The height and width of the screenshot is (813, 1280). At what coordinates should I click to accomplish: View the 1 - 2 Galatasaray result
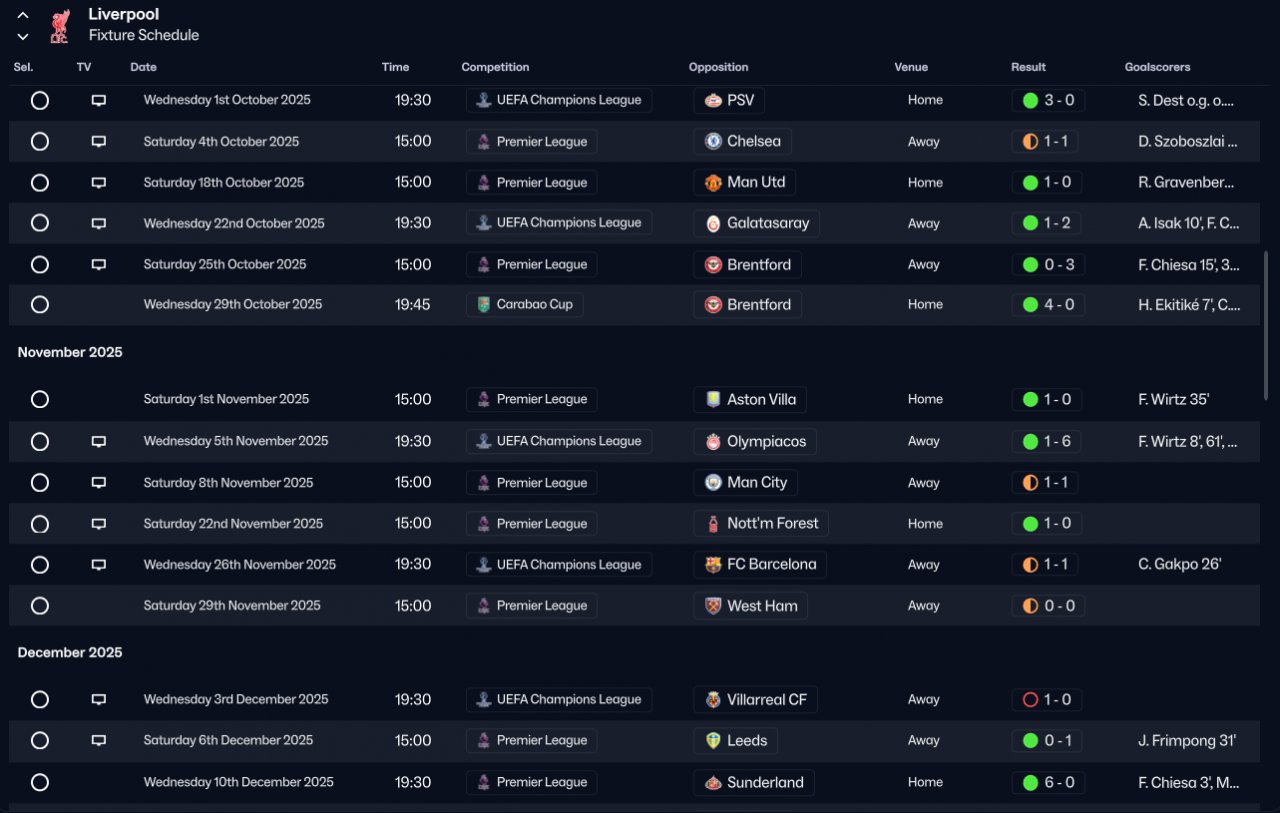(x=1048, y=224)
